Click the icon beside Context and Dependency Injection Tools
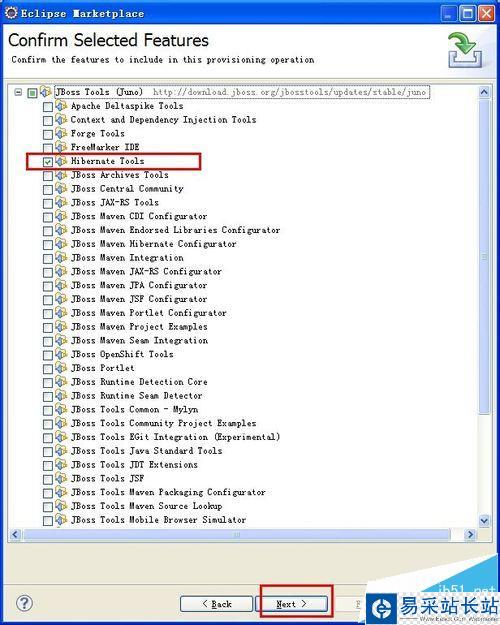 [x=61, y=120]
